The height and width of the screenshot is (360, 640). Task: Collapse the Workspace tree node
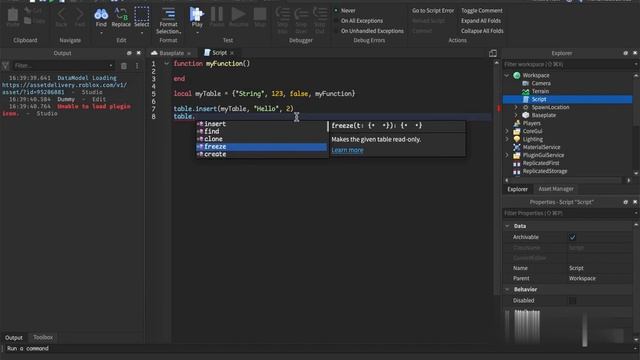click(507, 76)
